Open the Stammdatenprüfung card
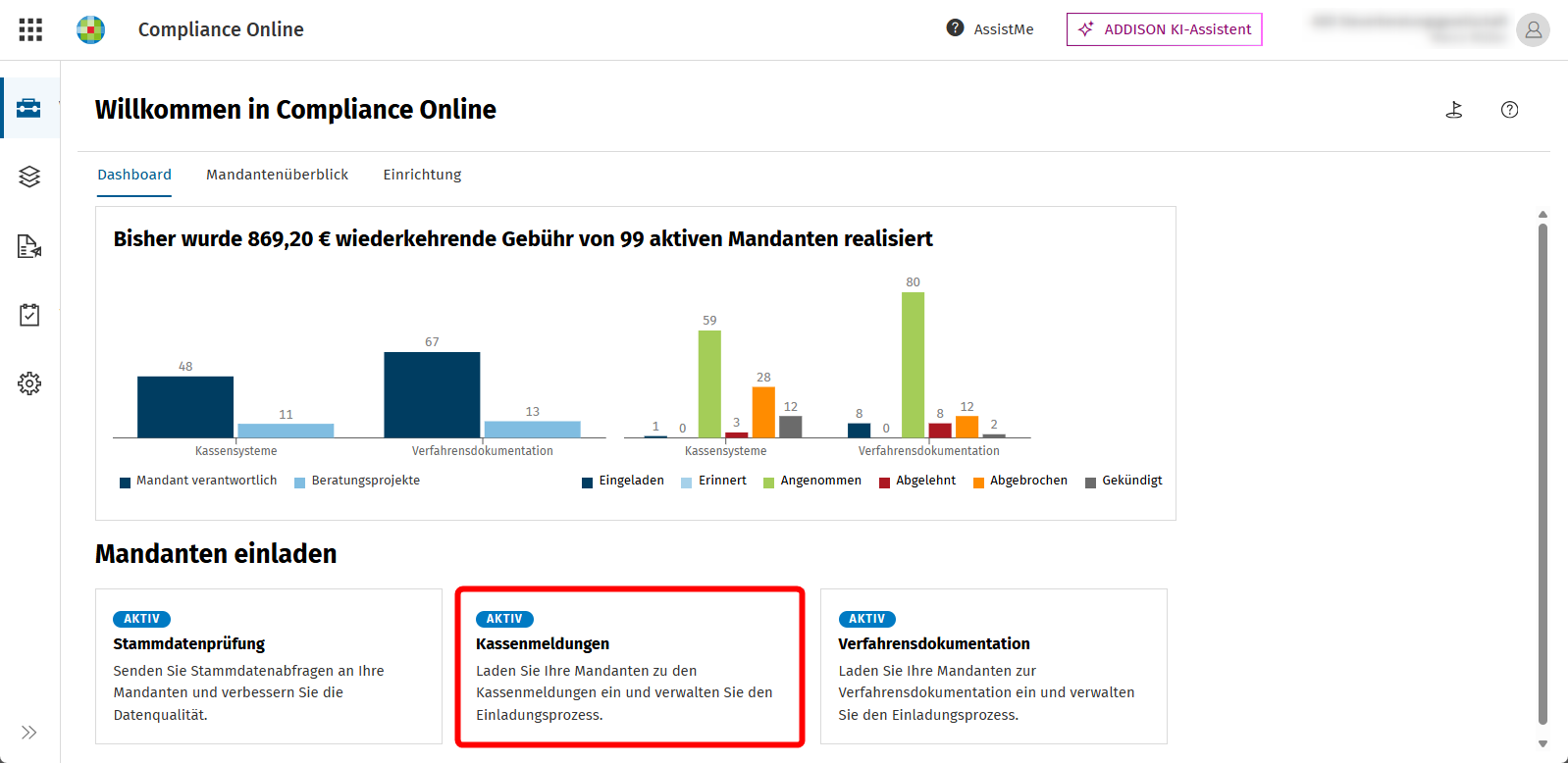Image resolution: width=1568 pixels, height=763 pixels. point(269,667)
